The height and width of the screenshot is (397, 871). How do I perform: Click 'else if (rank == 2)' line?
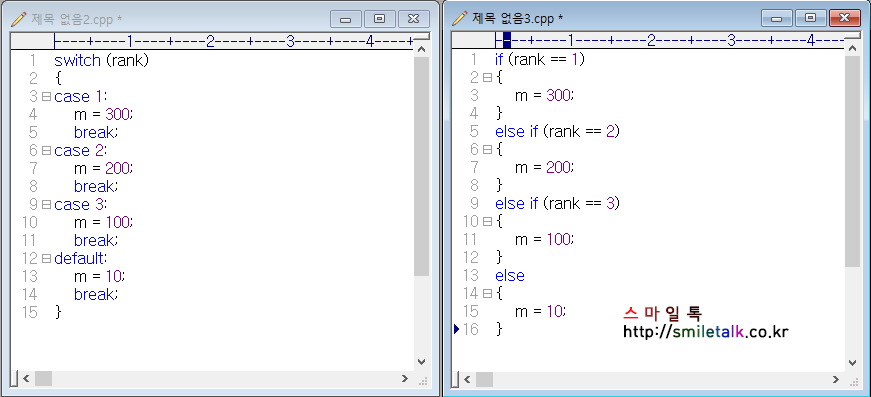pos(557,132)
